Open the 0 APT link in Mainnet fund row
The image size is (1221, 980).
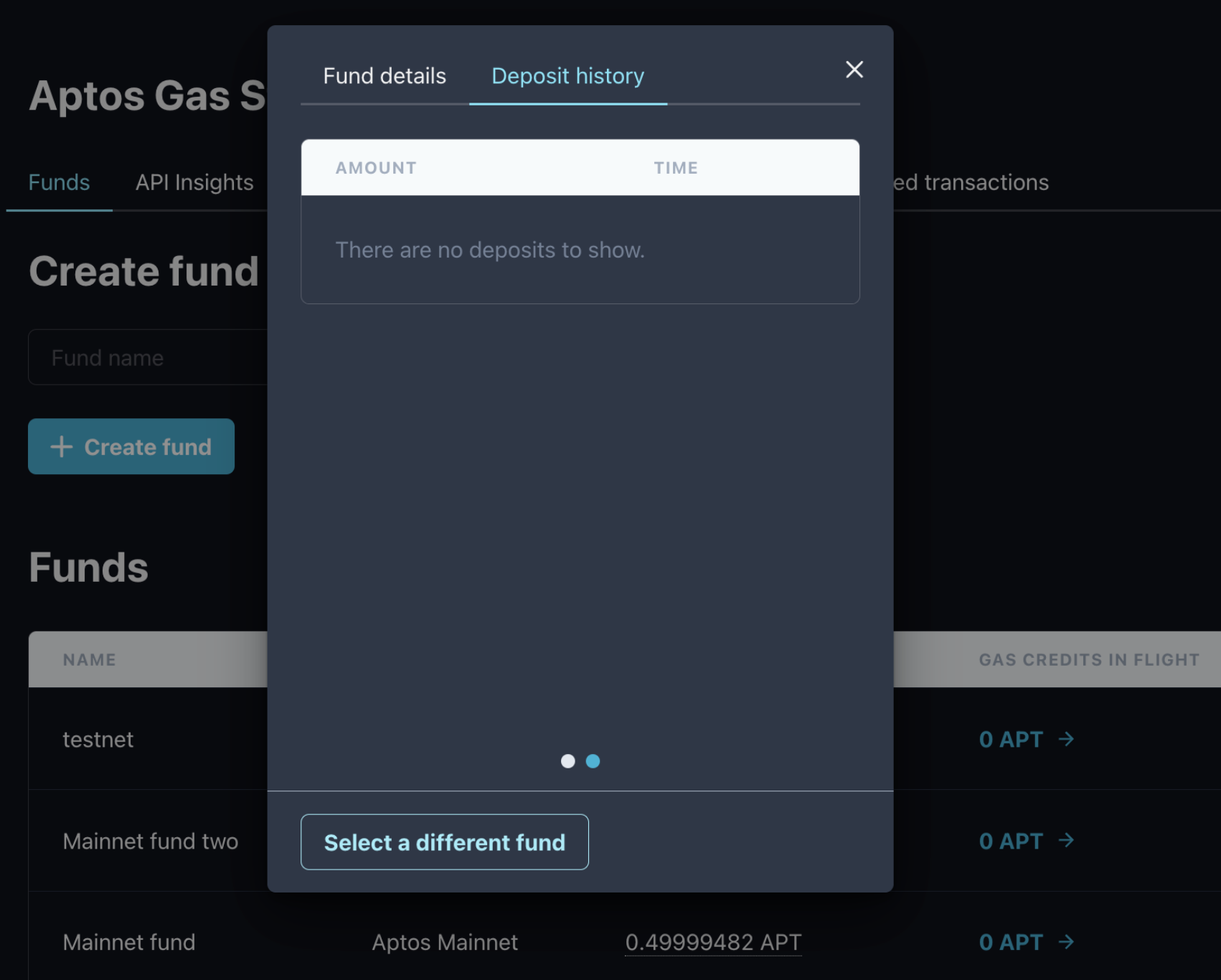1027,942
